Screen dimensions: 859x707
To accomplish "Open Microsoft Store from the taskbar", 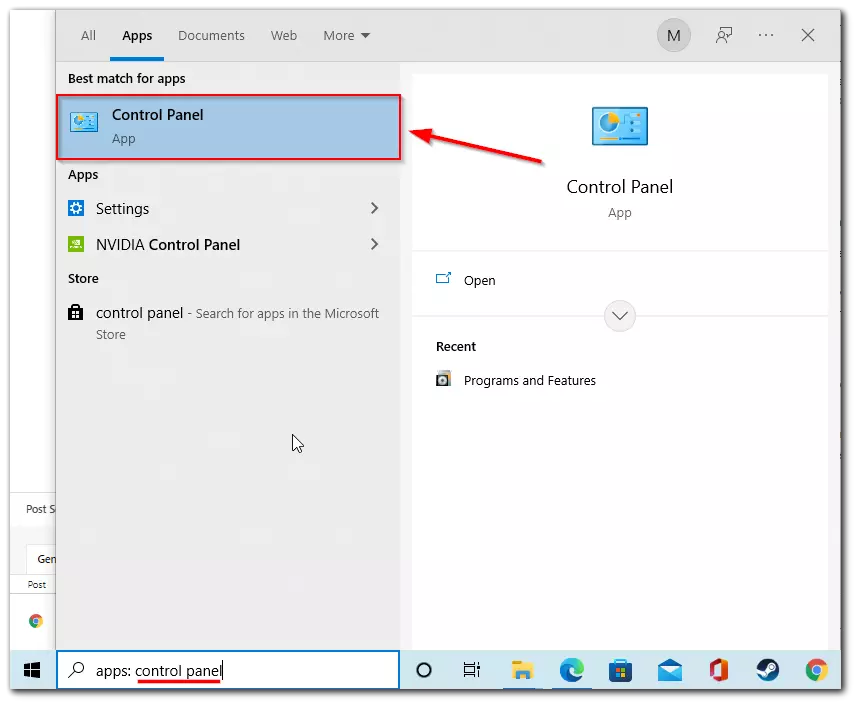I will [x=620, y=671].
